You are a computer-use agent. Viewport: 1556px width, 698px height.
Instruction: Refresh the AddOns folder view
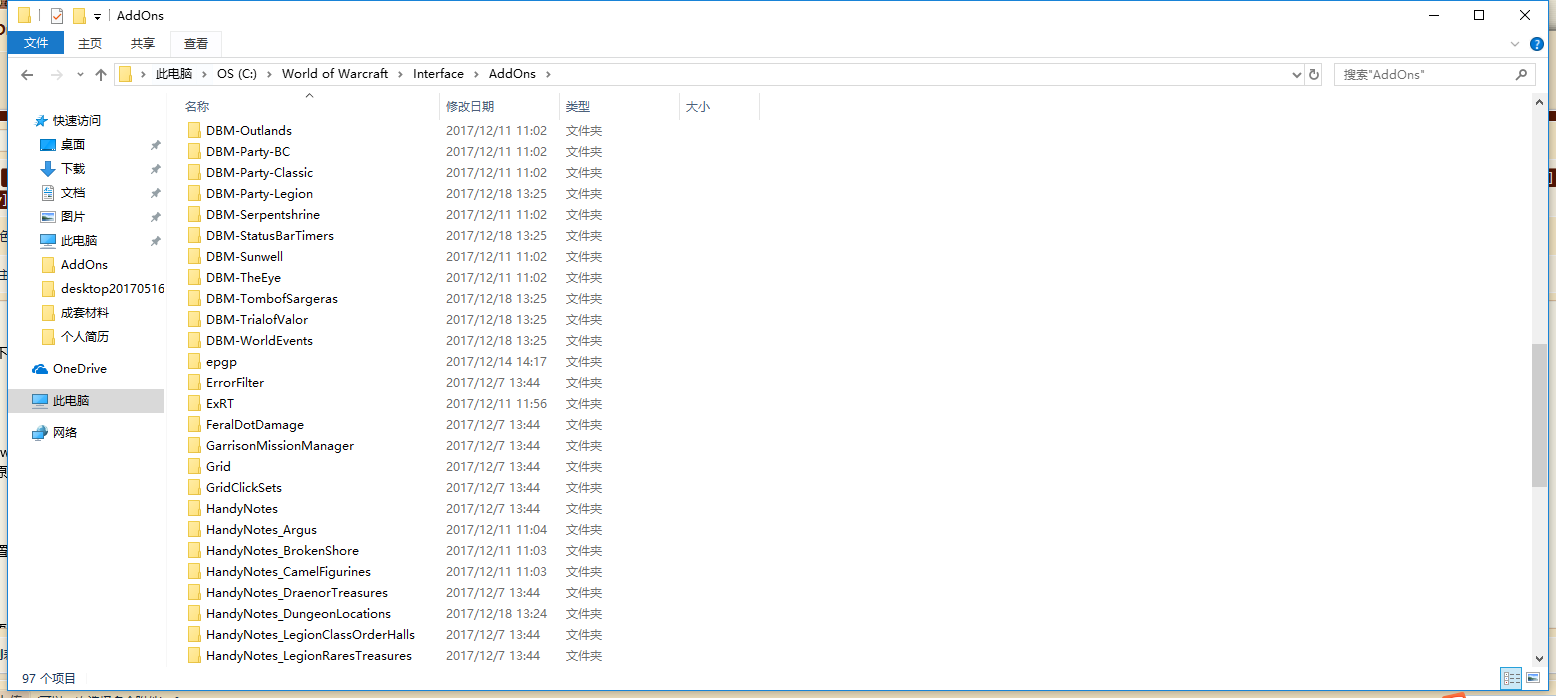[1314, 75]
